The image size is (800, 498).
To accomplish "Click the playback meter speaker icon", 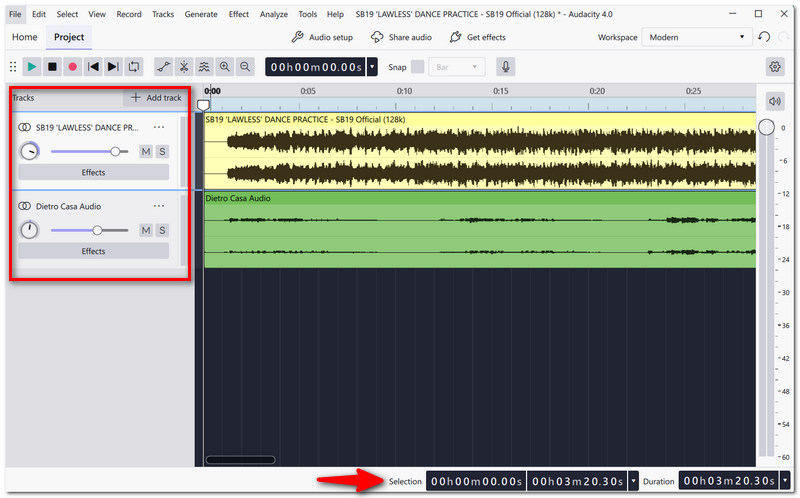I will [775, 101].
